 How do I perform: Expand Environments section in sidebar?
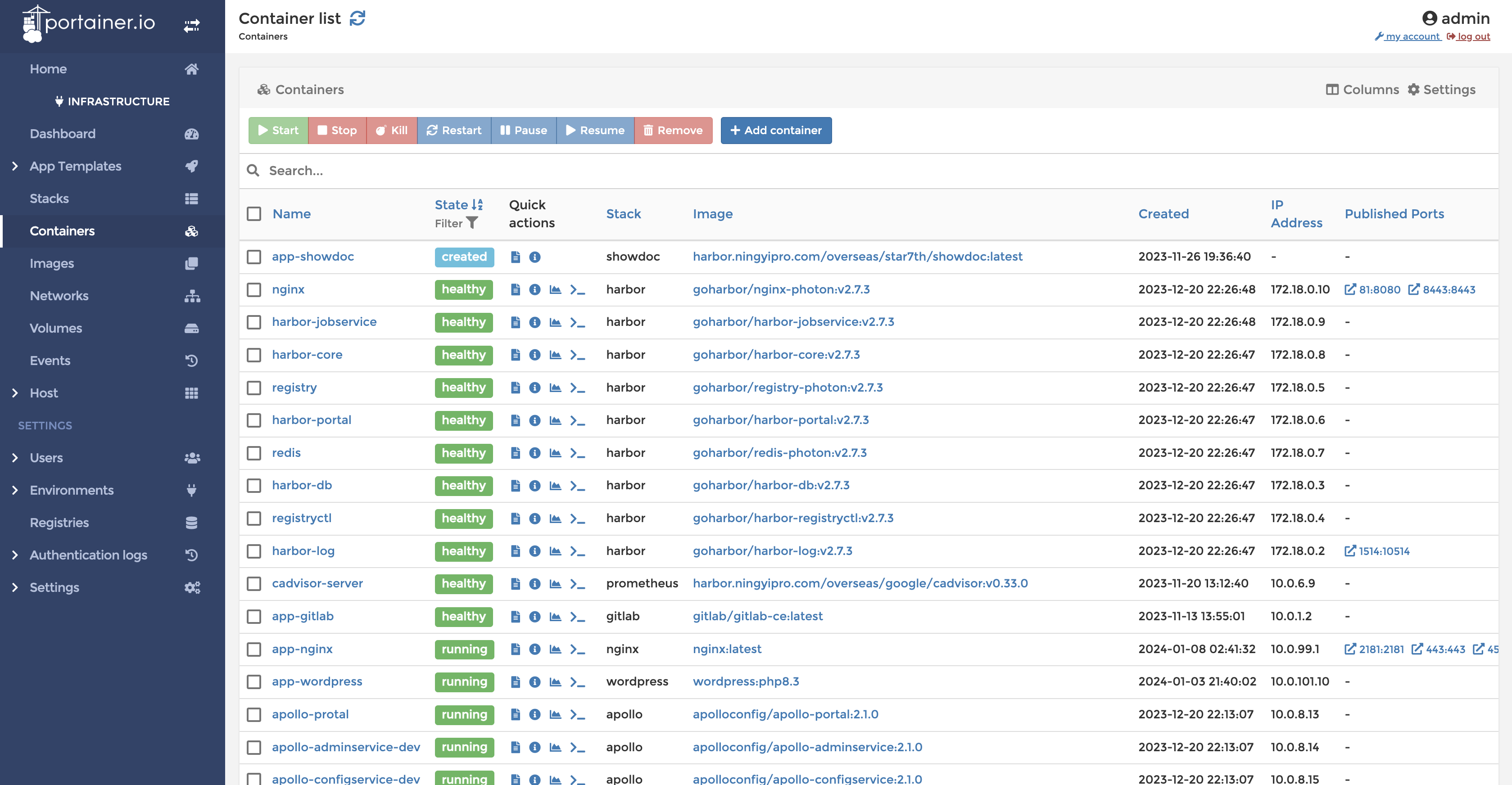tap(15, 491)
